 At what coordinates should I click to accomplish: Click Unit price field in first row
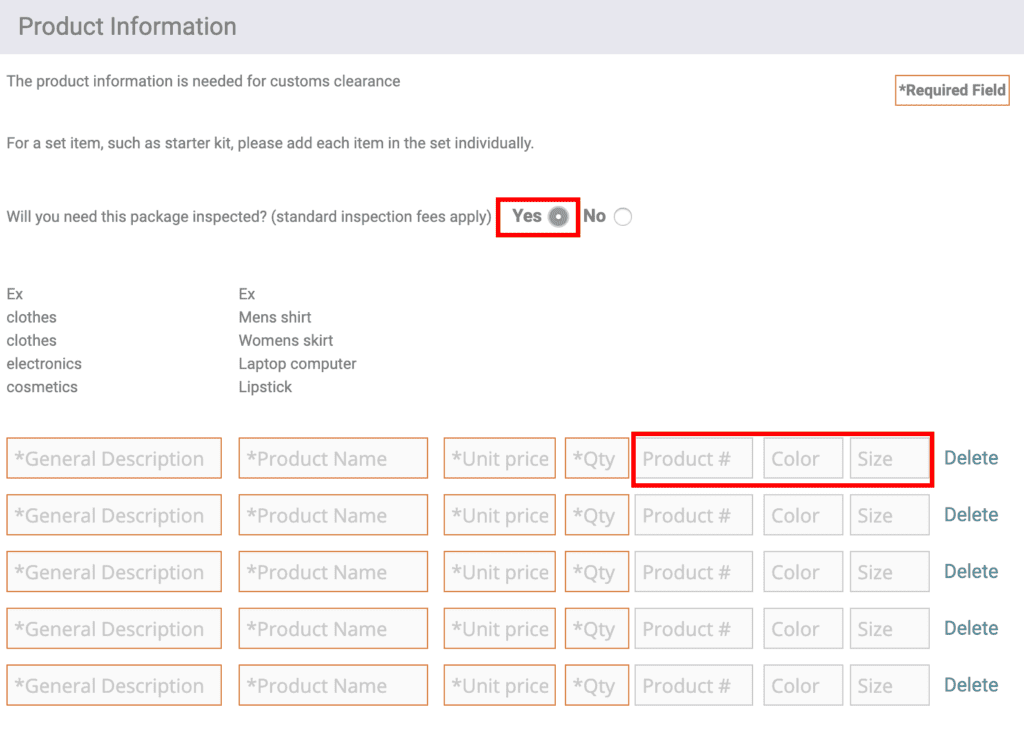pyautogui.click(x=500, y=458)
